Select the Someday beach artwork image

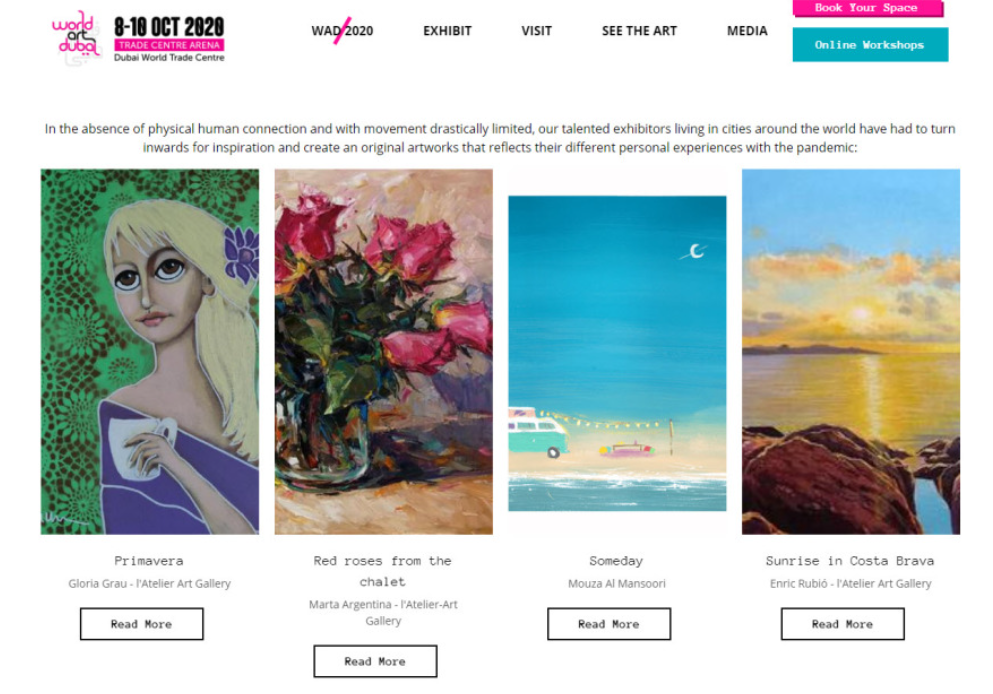point(617,353)
